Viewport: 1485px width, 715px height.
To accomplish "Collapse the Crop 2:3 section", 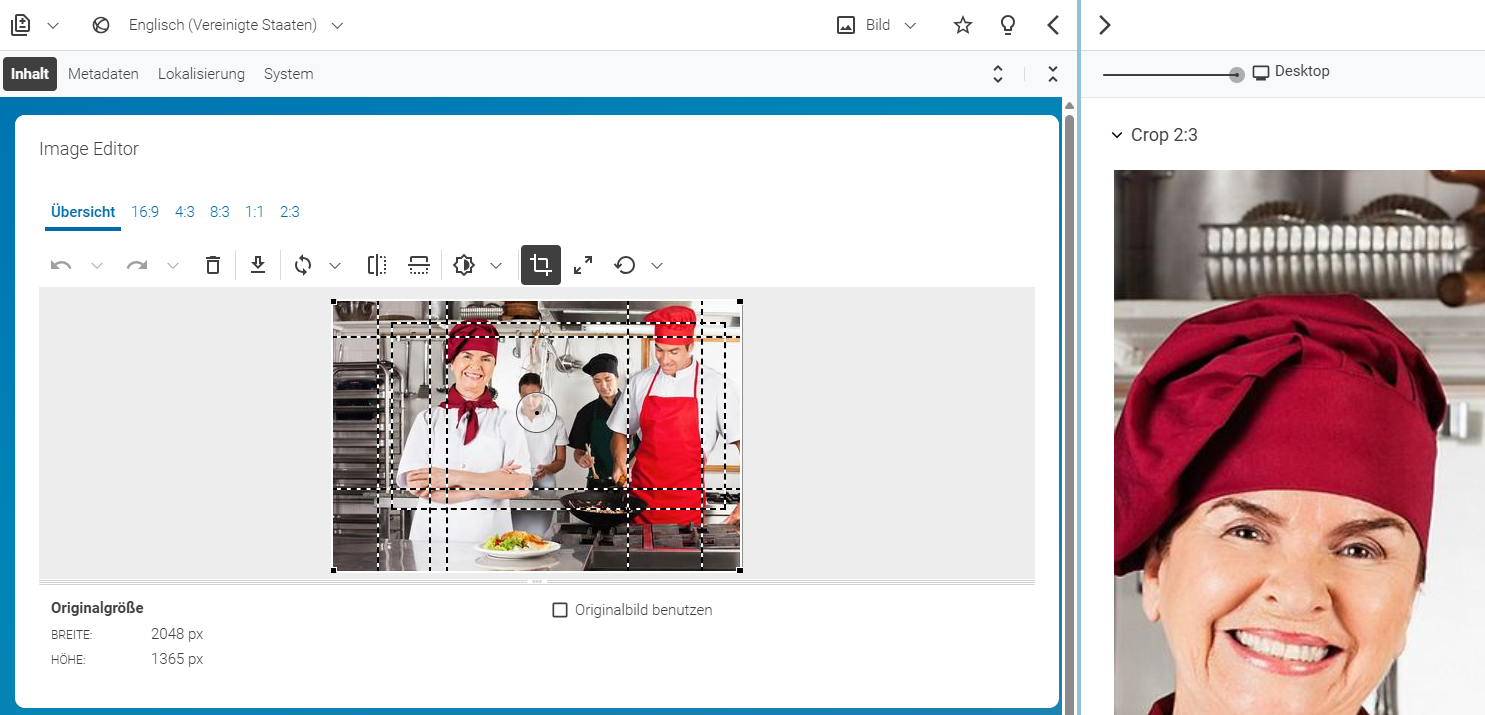I will [1117, 135].
